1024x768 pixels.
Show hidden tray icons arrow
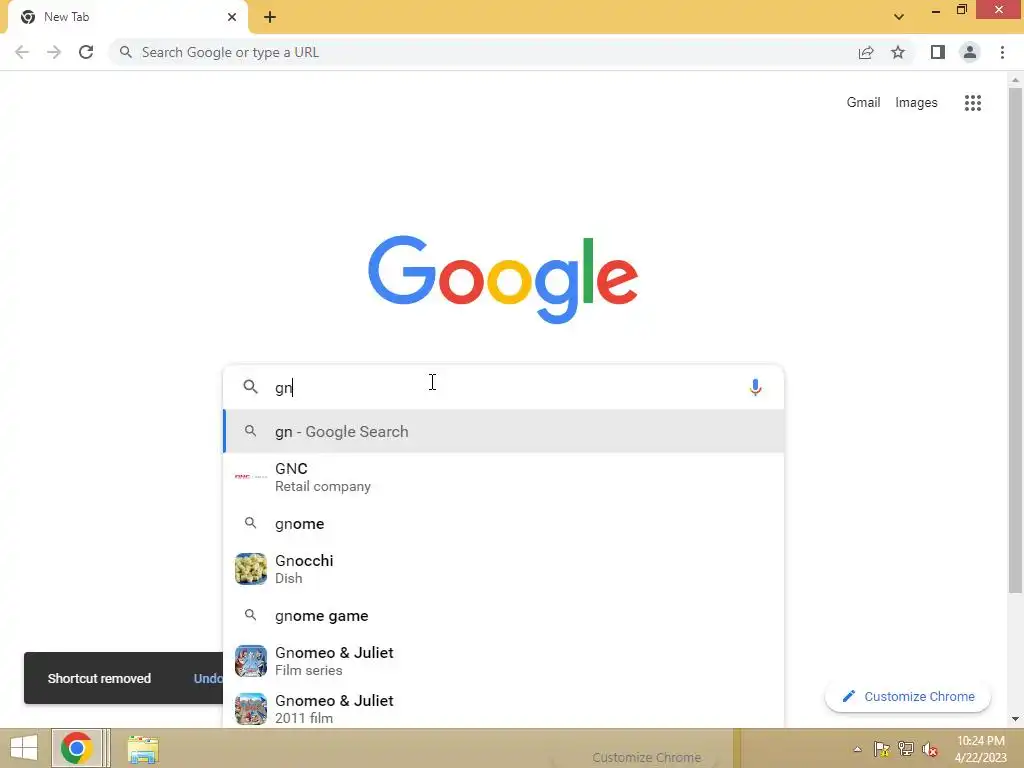[x=857, y=749]
